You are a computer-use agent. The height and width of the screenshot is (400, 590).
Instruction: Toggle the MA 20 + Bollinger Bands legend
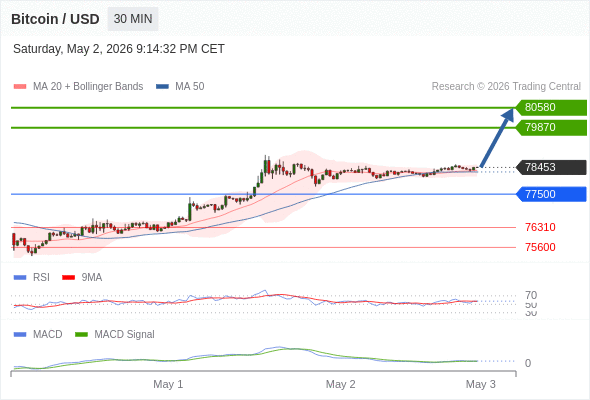coord(78,87)
